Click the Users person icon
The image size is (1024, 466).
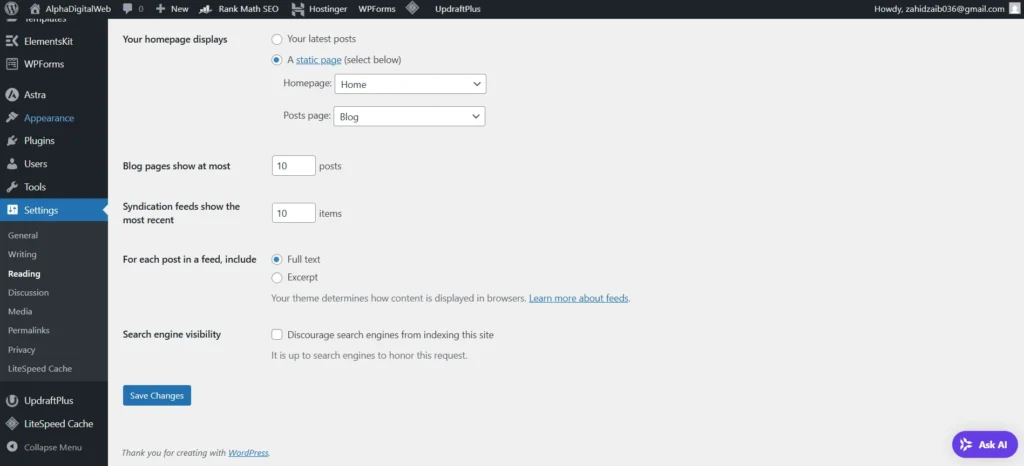pos(12,164)
